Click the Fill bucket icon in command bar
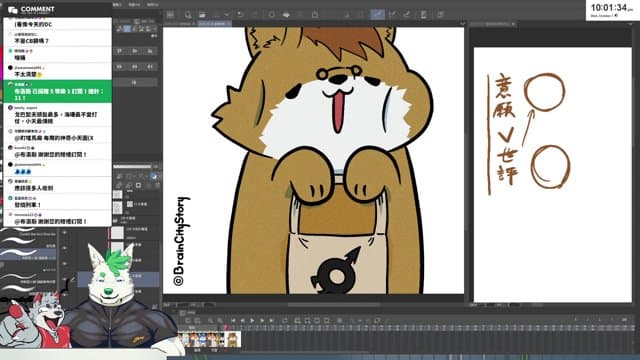The image size is (640, 360). (x=286, y=15)
